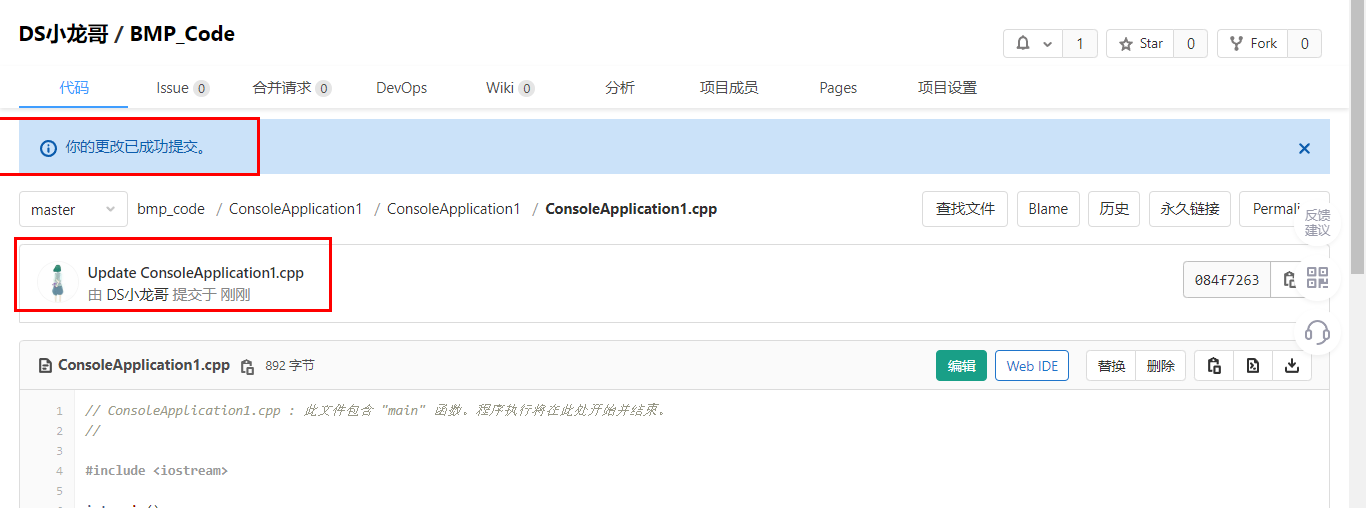
Task: Download the file with the download icon
Action: click(x=1292, y=366)
